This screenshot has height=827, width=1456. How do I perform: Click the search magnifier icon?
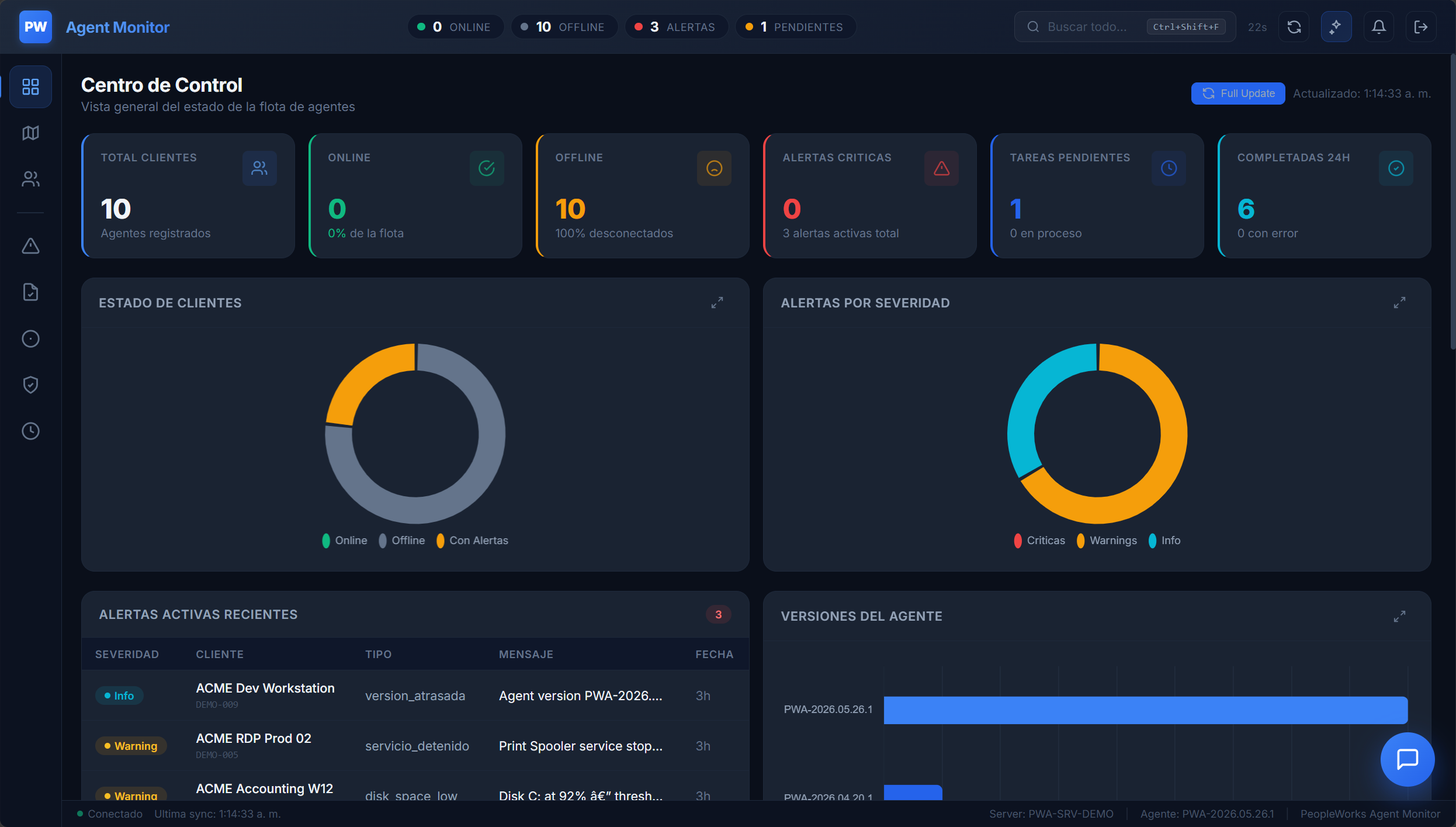coord(1033,27)
